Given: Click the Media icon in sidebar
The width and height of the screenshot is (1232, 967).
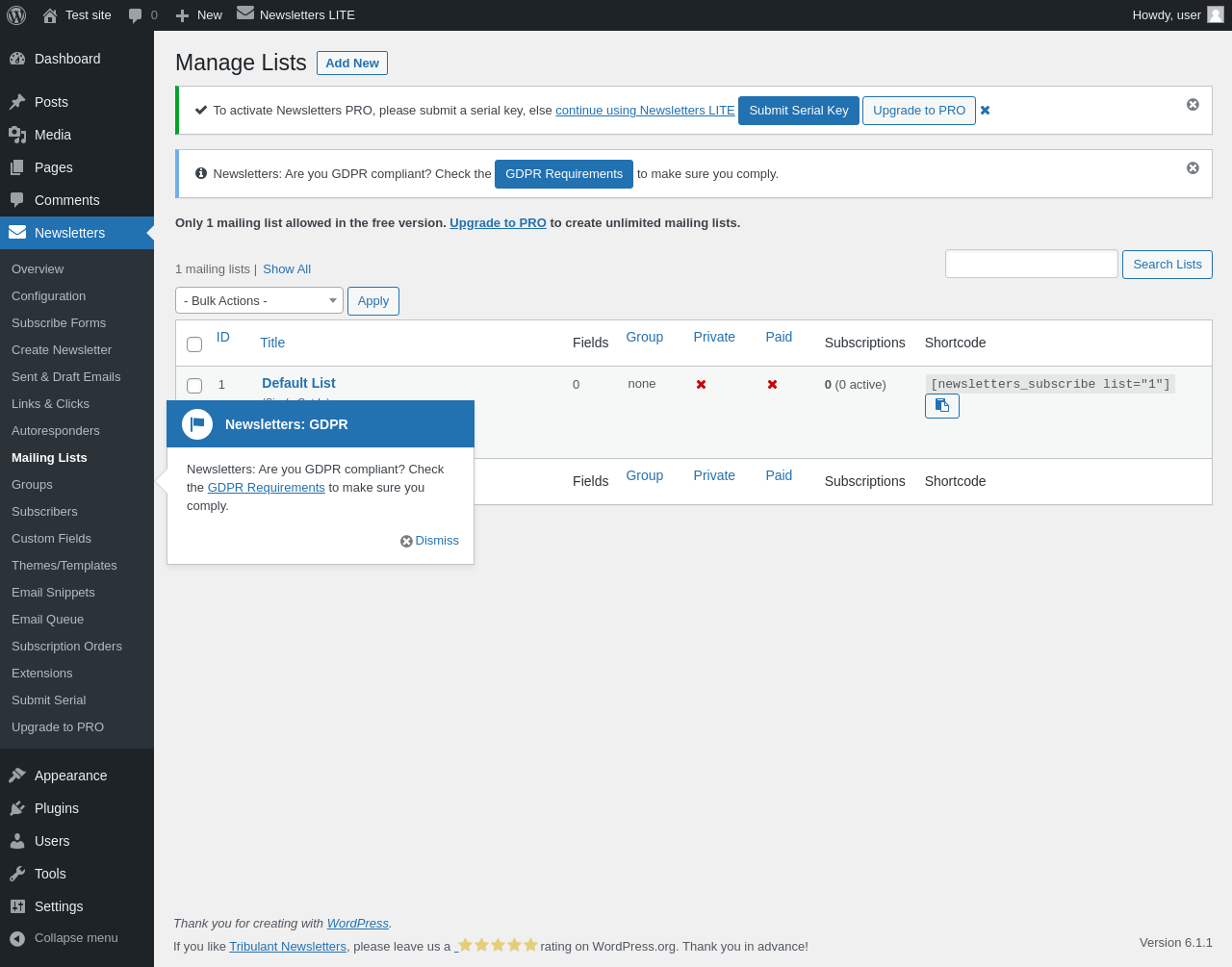Looking at the screenshot, I should point(17,135).
